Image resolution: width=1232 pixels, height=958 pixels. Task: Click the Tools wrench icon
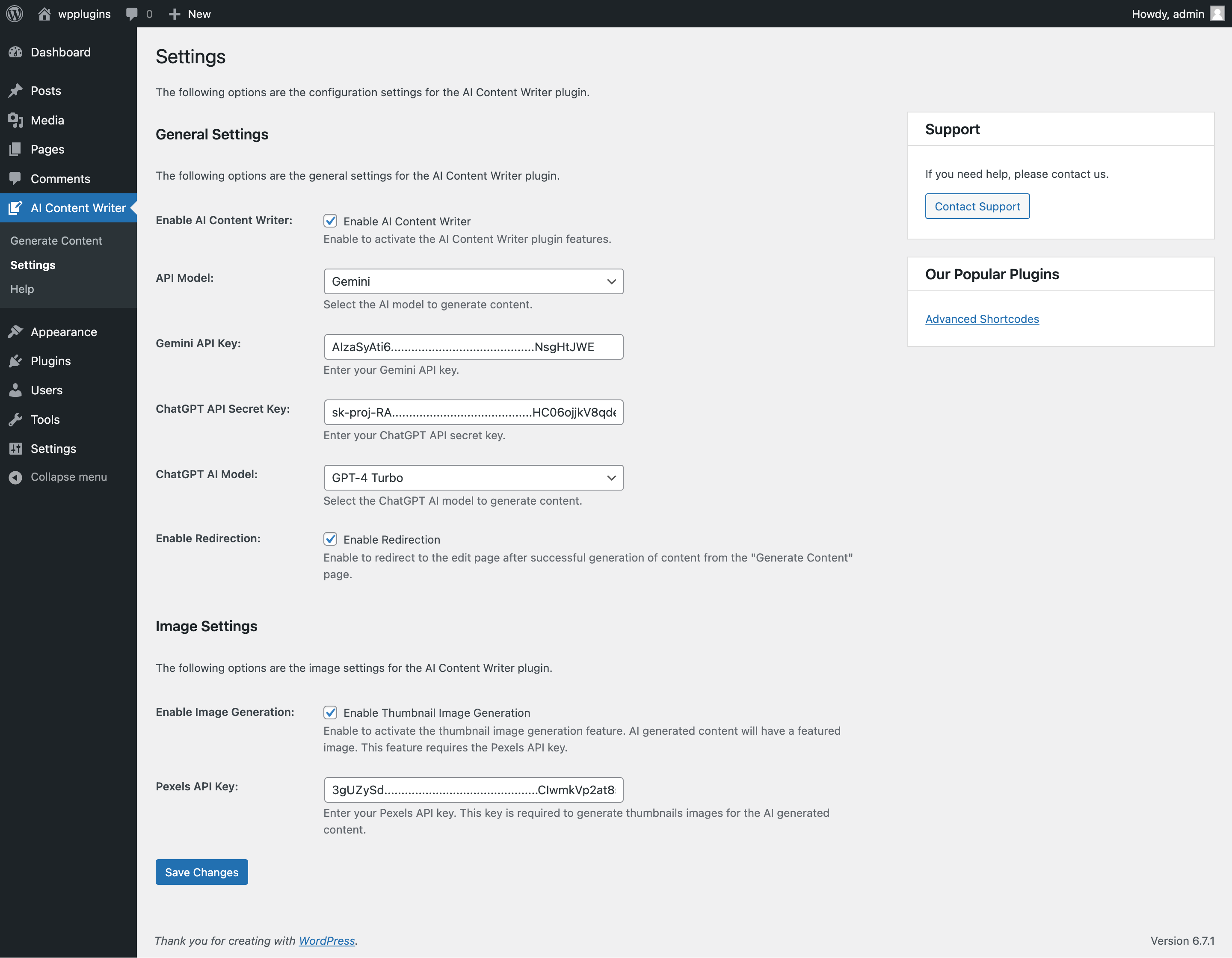16,420
